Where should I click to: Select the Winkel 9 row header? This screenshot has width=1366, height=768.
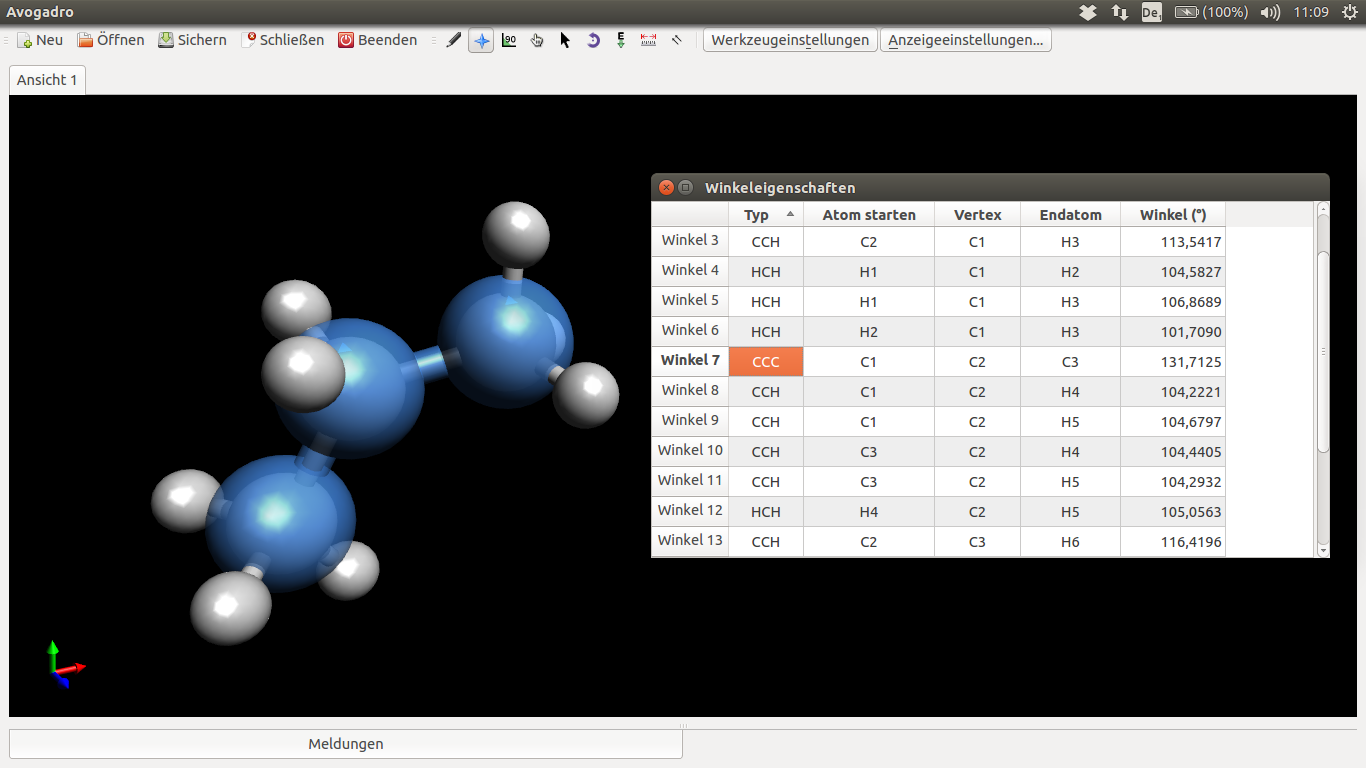pos(690,421)
